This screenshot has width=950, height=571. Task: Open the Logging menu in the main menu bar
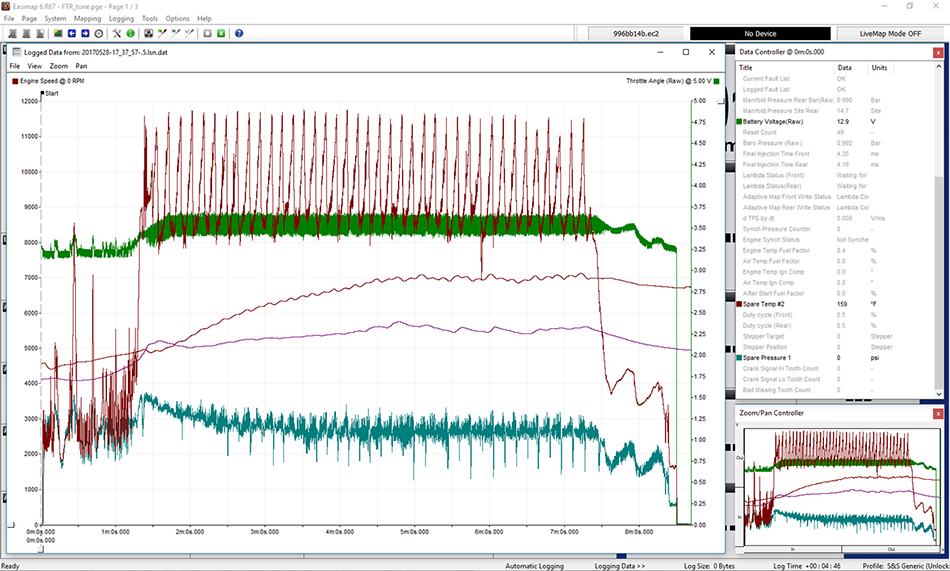pos(121,18)
